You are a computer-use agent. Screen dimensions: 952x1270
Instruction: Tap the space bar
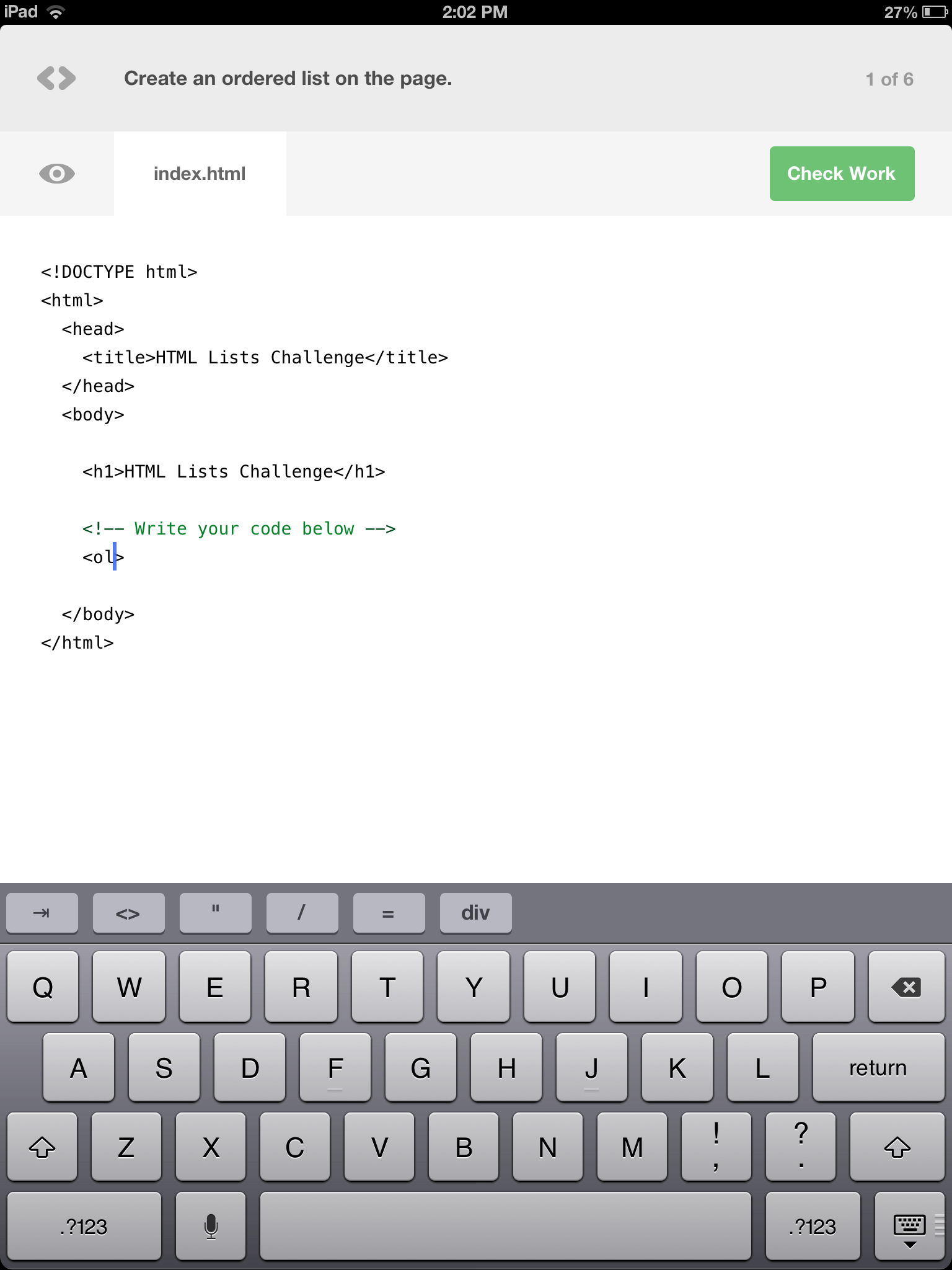pyautogui.click(x=506, y=1226)
